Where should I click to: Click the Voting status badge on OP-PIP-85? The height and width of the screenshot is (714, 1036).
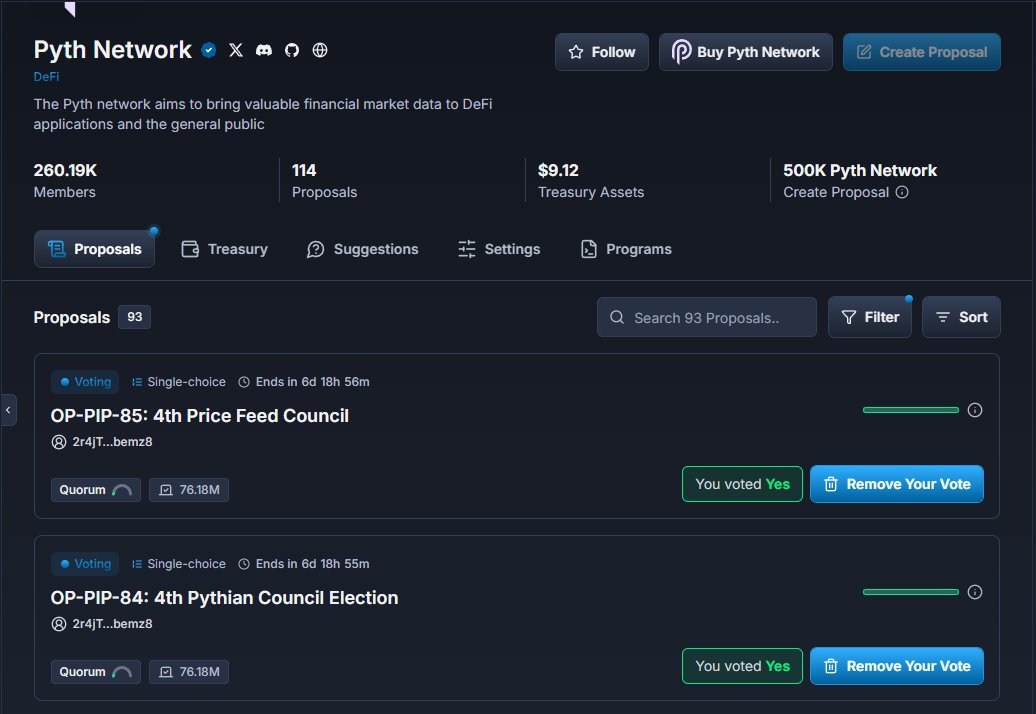pyautogui.click(x=85, y=382)
